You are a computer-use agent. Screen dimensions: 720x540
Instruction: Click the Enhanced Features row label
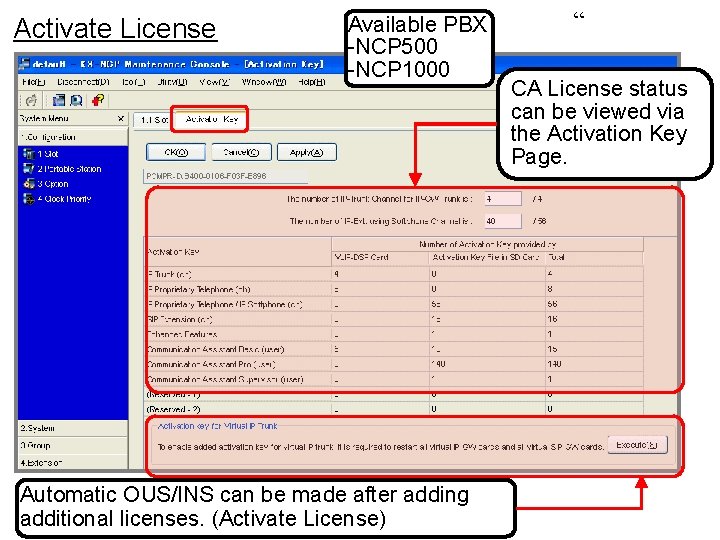coord(182,334)
